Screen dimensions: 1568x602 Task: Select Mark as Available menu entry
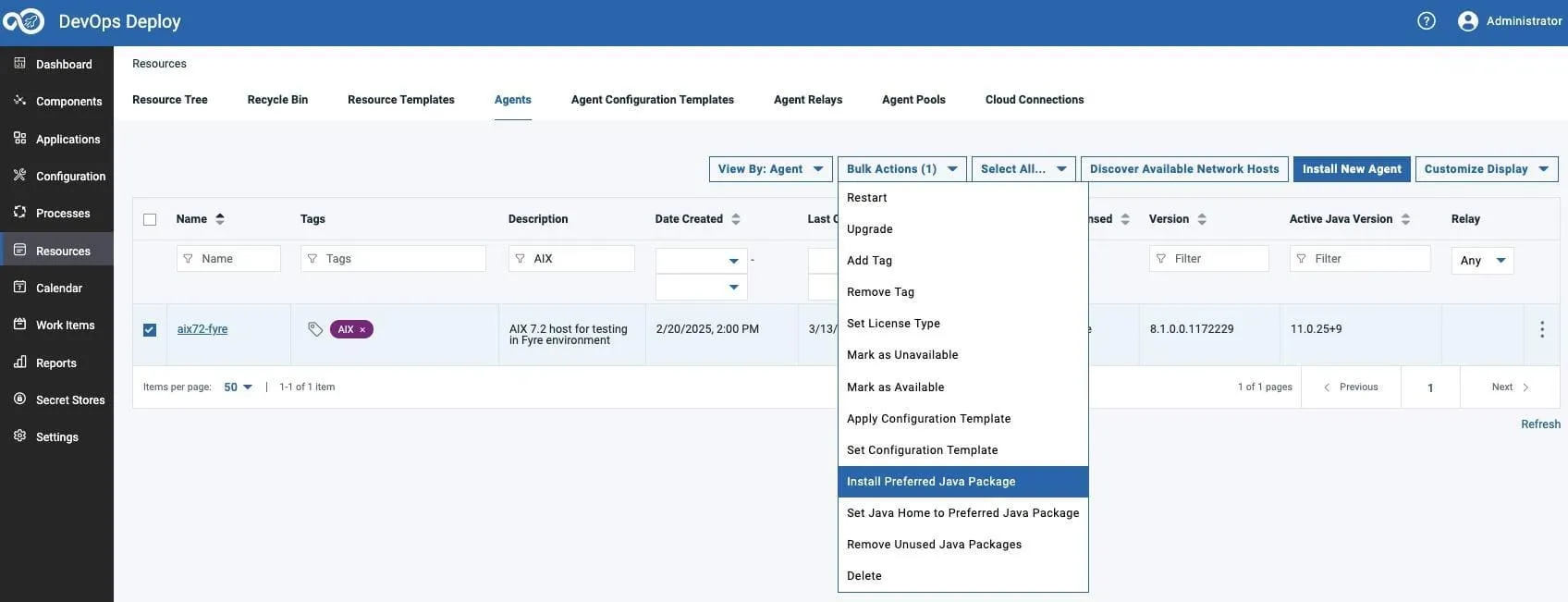(962, 387)
